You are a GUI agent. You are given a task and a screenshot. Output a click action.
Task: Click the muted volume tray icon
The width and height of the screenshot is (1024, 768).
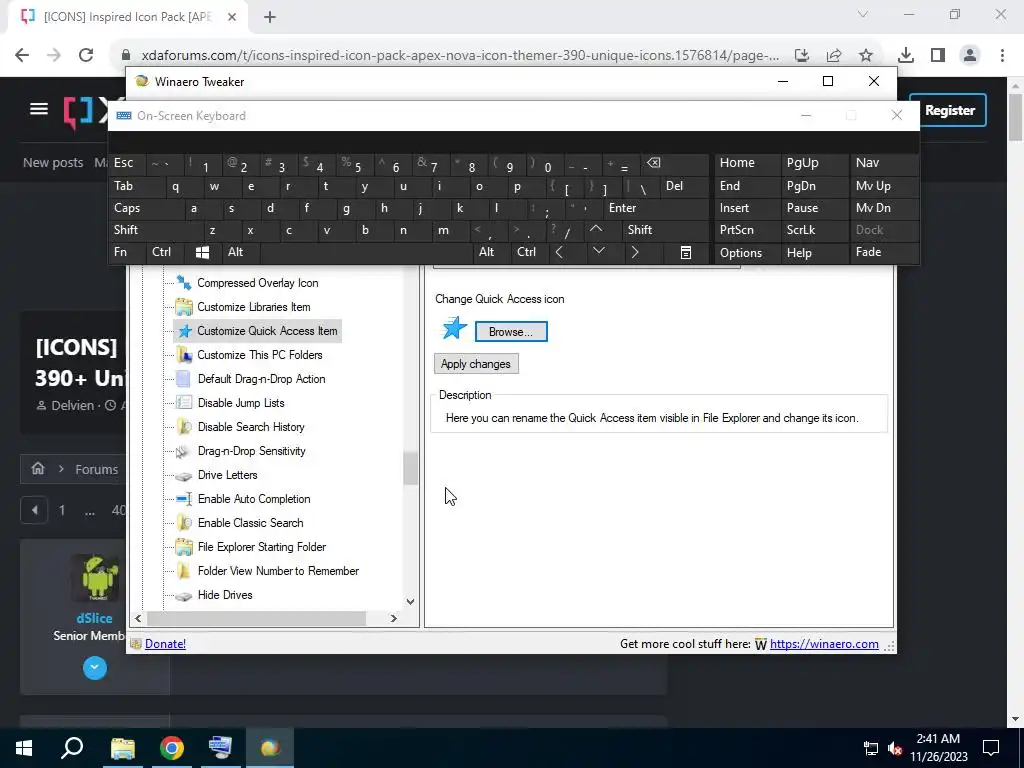pyautogui.click(x=895, y=748)
